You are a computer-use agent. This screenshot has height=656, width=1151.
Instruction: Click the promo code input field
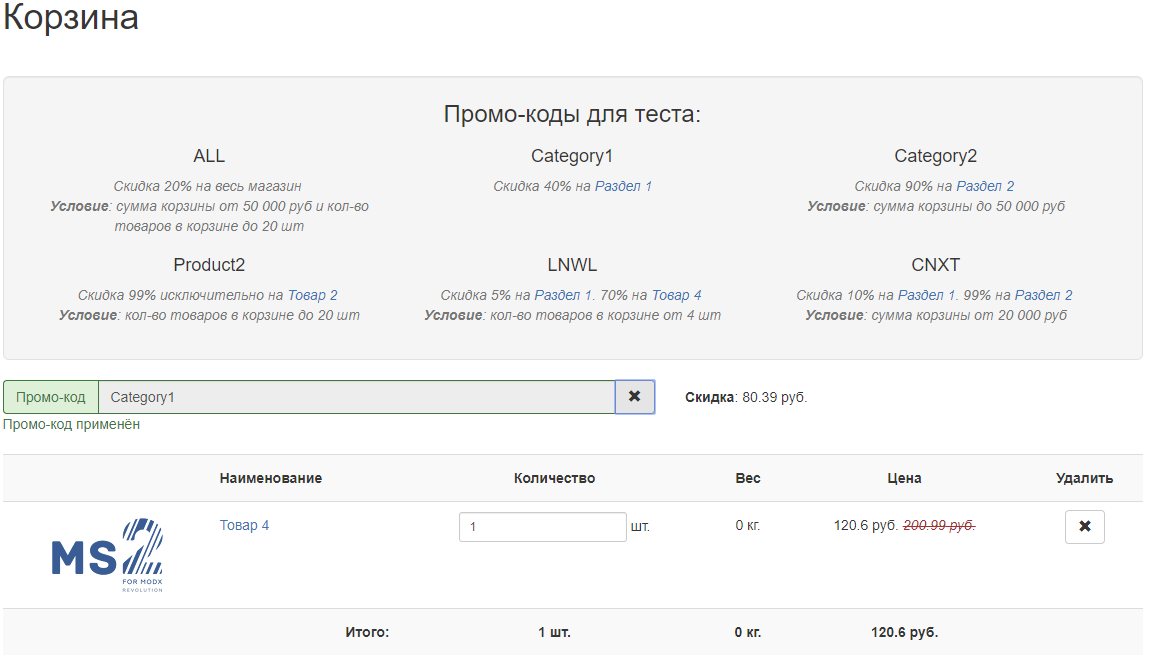[x=356, y=397]
